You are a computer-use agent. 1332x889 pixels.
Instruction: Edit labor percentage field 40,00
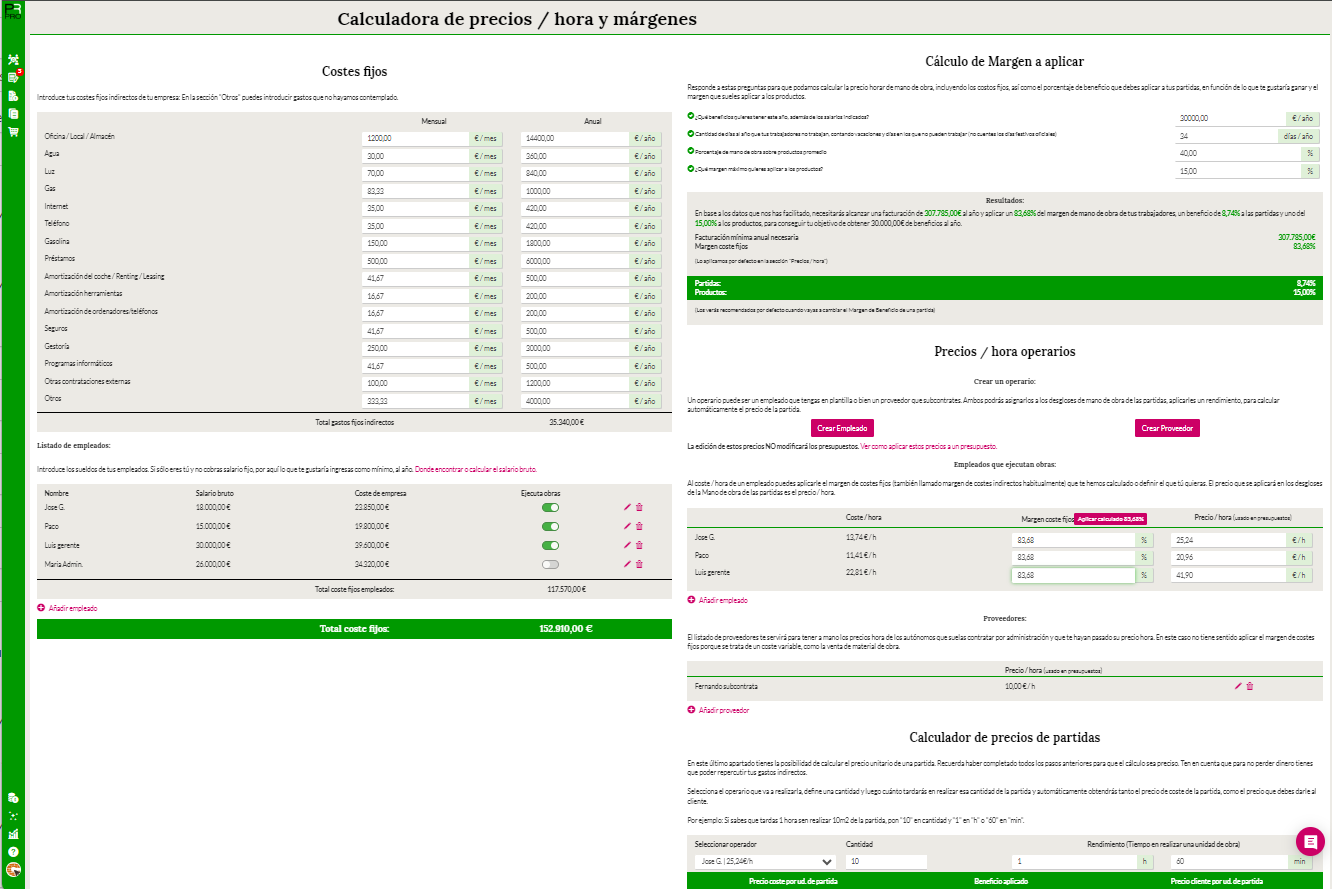pyautogui.click(x=1238, y=154)
